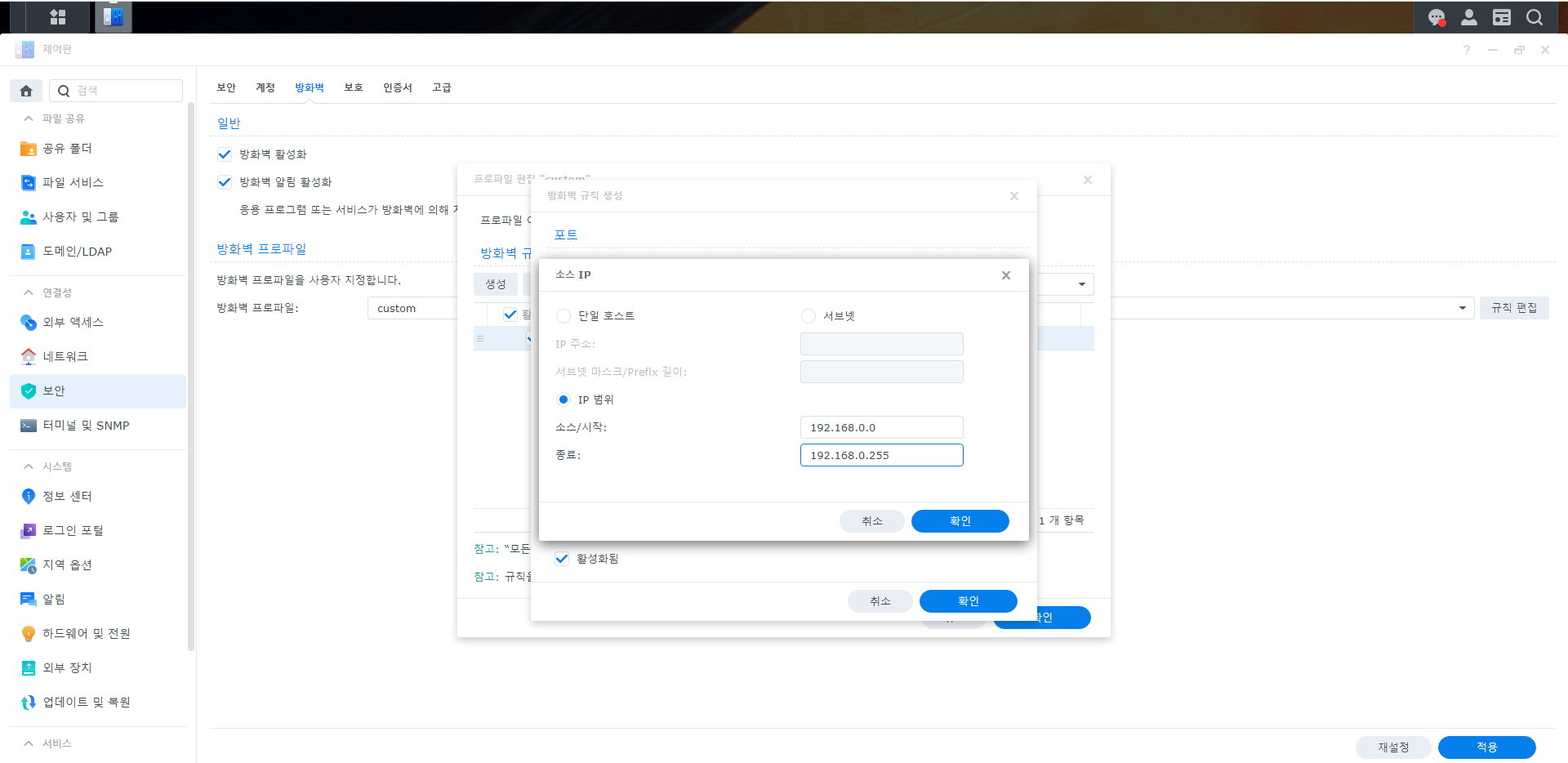This screenshot has height=763, width=1568.
Task: Click 규칙 편집 button
Action: point(1514,309)
